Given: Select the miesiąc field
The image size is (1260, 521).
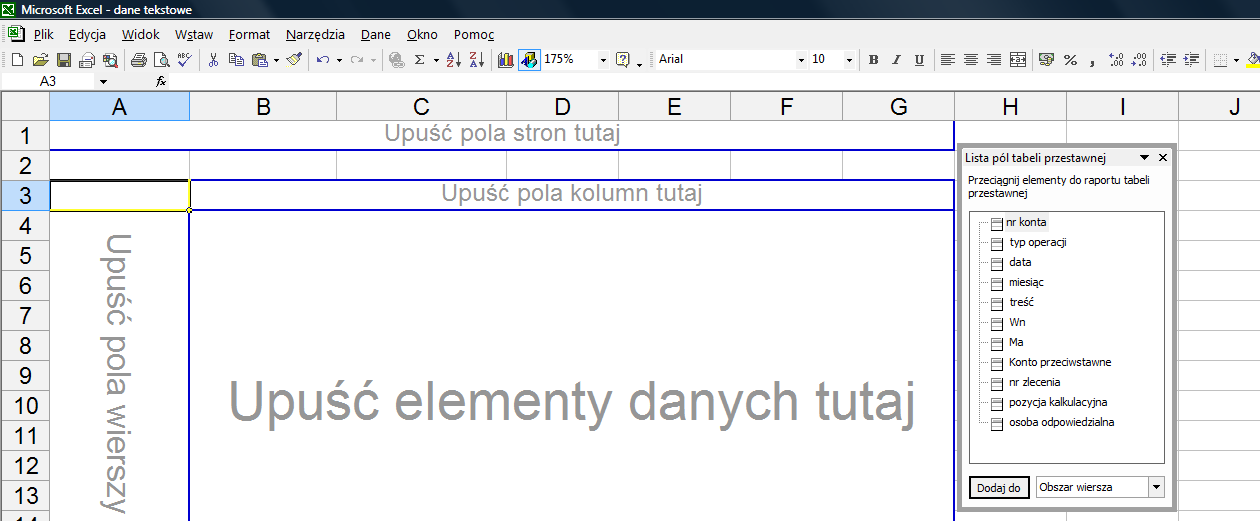Looking at the screenshot, I should coord(1026,282).
